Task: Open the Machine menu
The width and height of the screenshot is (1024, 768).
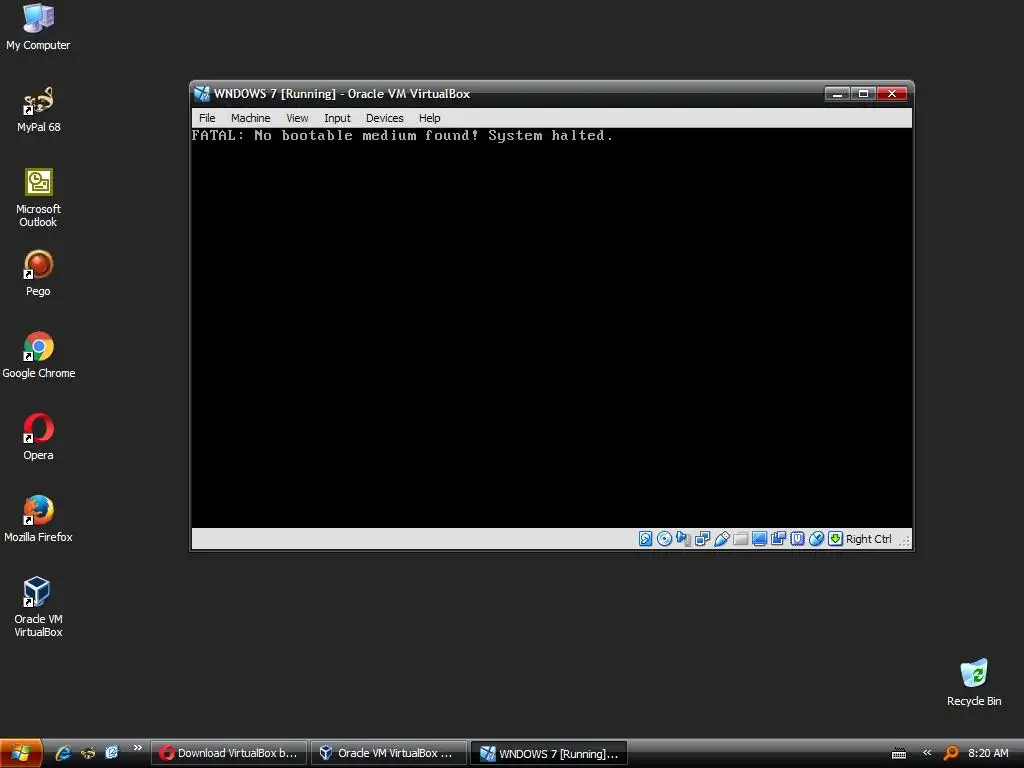Action: point(251,118)
